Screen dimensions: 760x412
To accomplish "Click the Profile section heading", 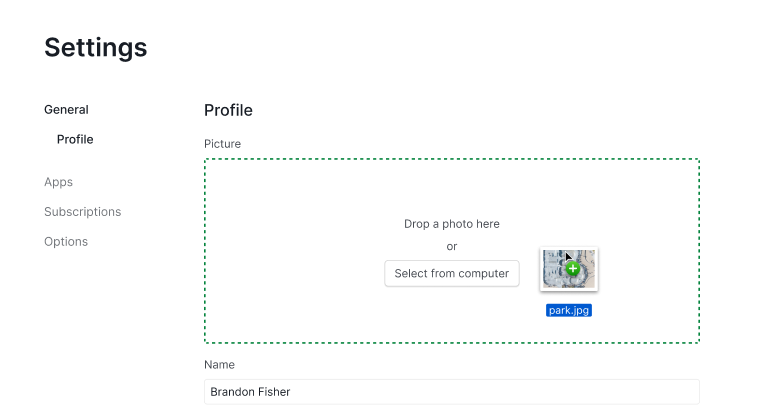I will pos(228,111).
